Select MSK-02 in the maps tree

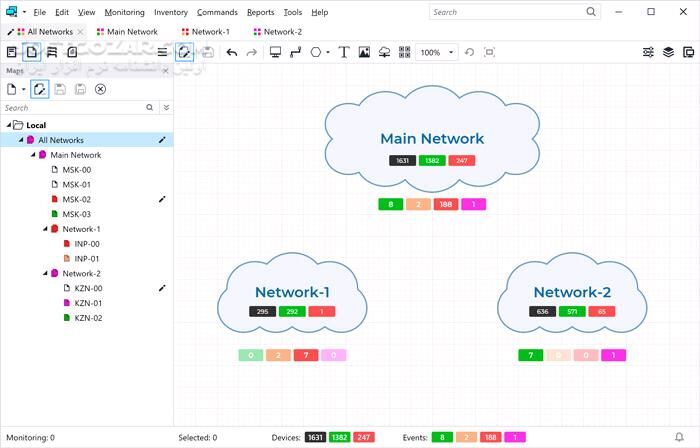pyautogui.click(x=77, y=199)
